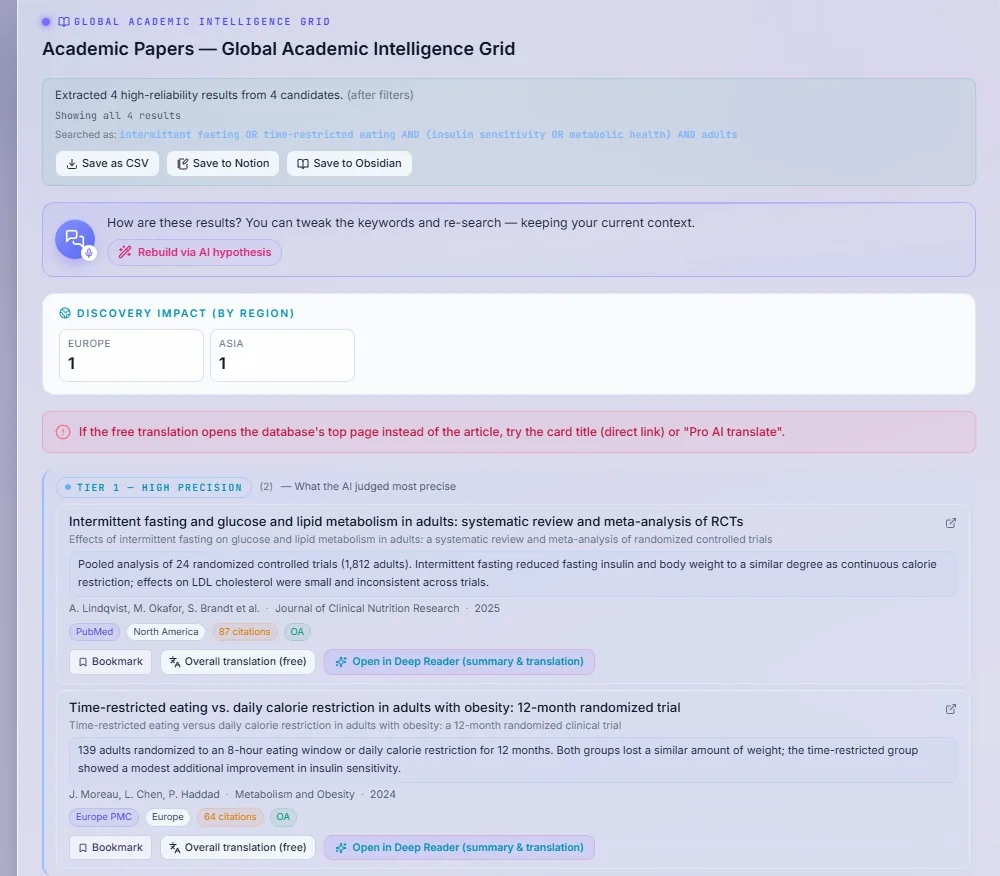
Task: Click the chat assistant avatar icon
Action: (x=75, y=240)
